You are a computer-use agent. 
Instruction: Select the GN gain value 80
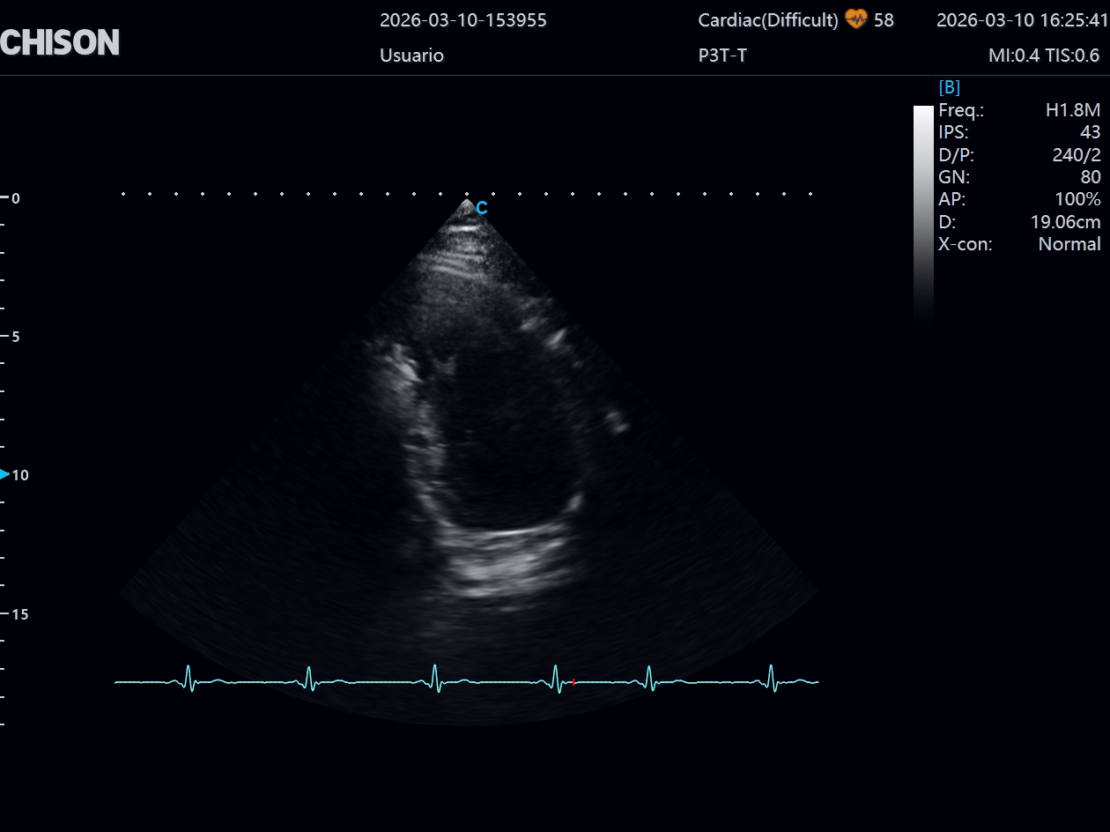1090,177
